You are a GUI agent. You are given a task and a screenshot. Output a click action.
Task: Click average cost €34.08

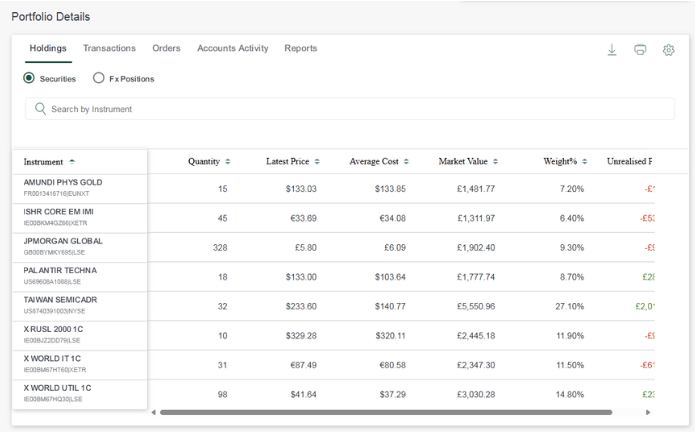point(392,218)
